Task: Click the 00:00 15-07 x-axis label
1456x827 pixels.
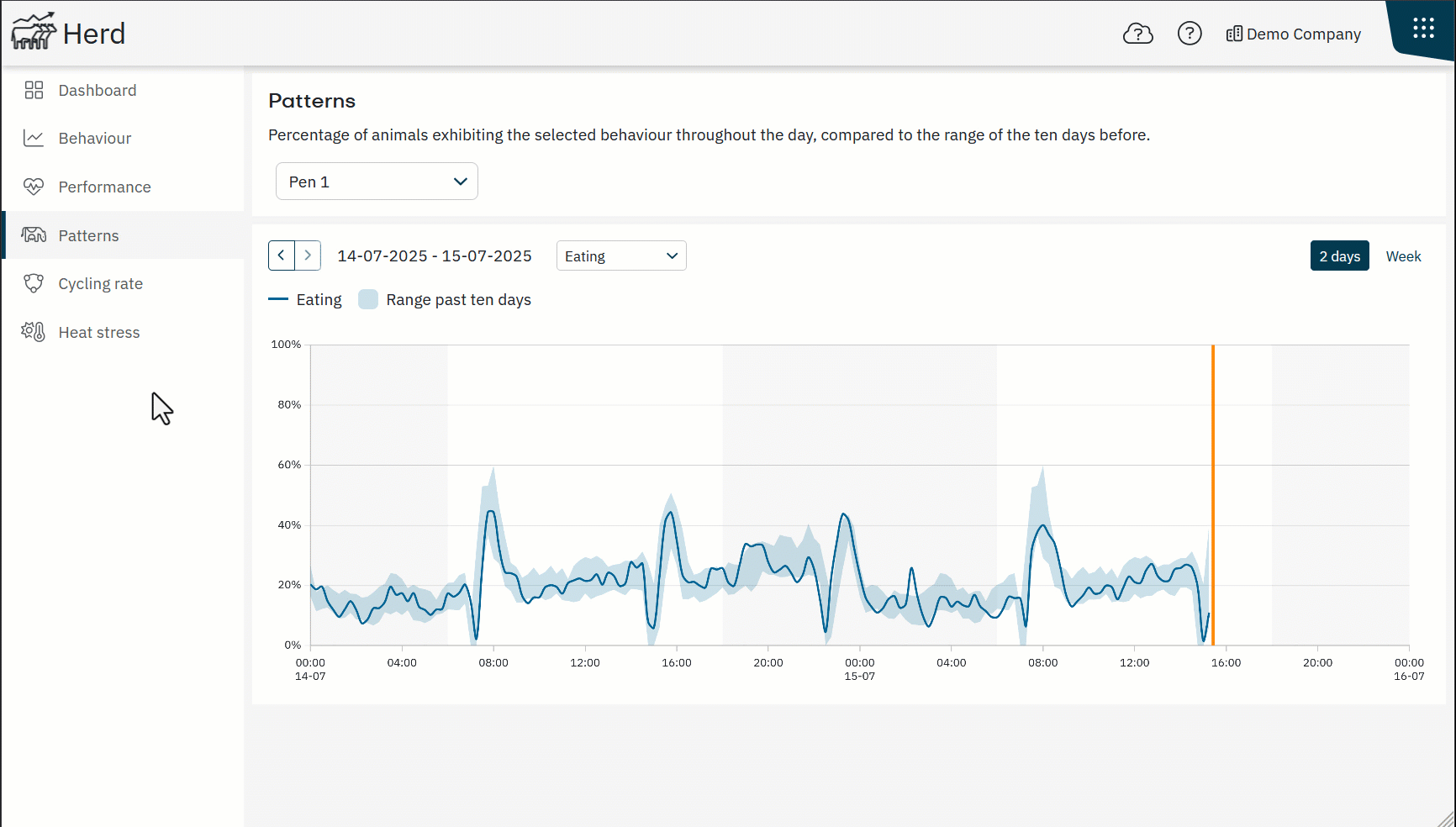Action: [860, 669]
